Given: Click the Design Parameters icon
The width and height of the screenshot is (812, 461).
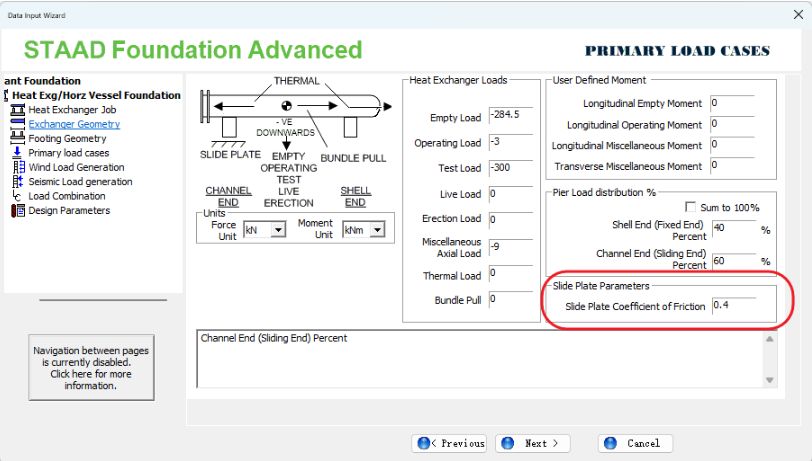Looking at the screenshot, I should [x=18, y=210].
